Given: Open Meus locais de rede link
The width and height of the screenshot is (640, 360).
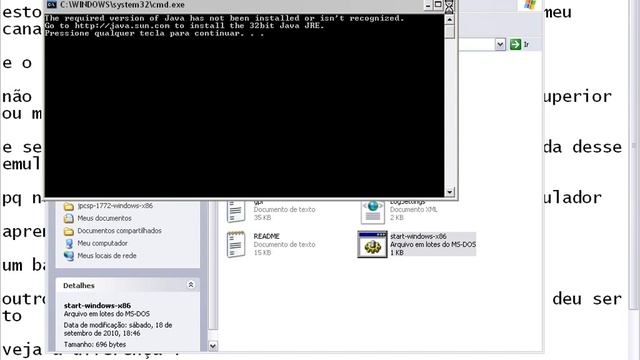Looking at the screenshot, I should point(107,256).
